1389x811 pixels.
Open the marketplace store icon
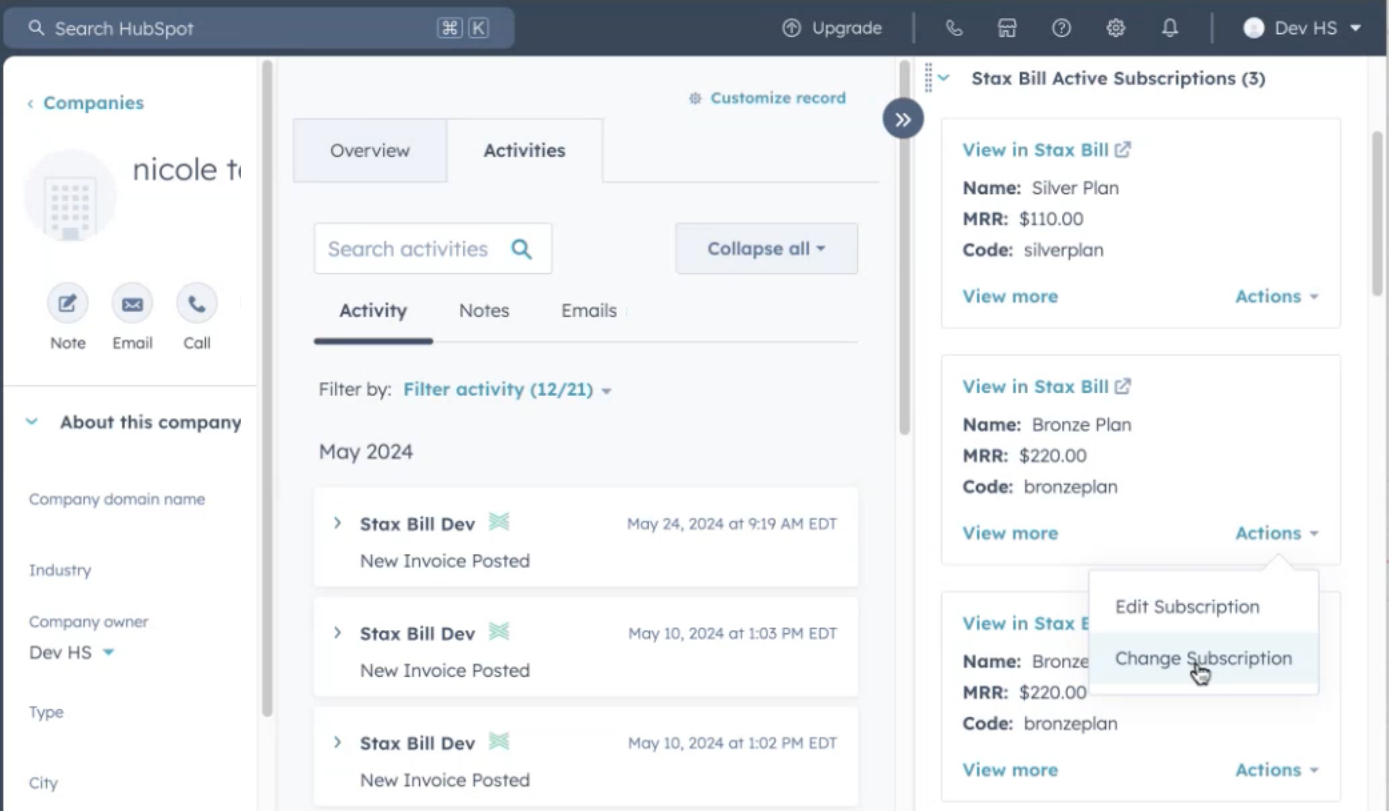tap(1008, 28)
